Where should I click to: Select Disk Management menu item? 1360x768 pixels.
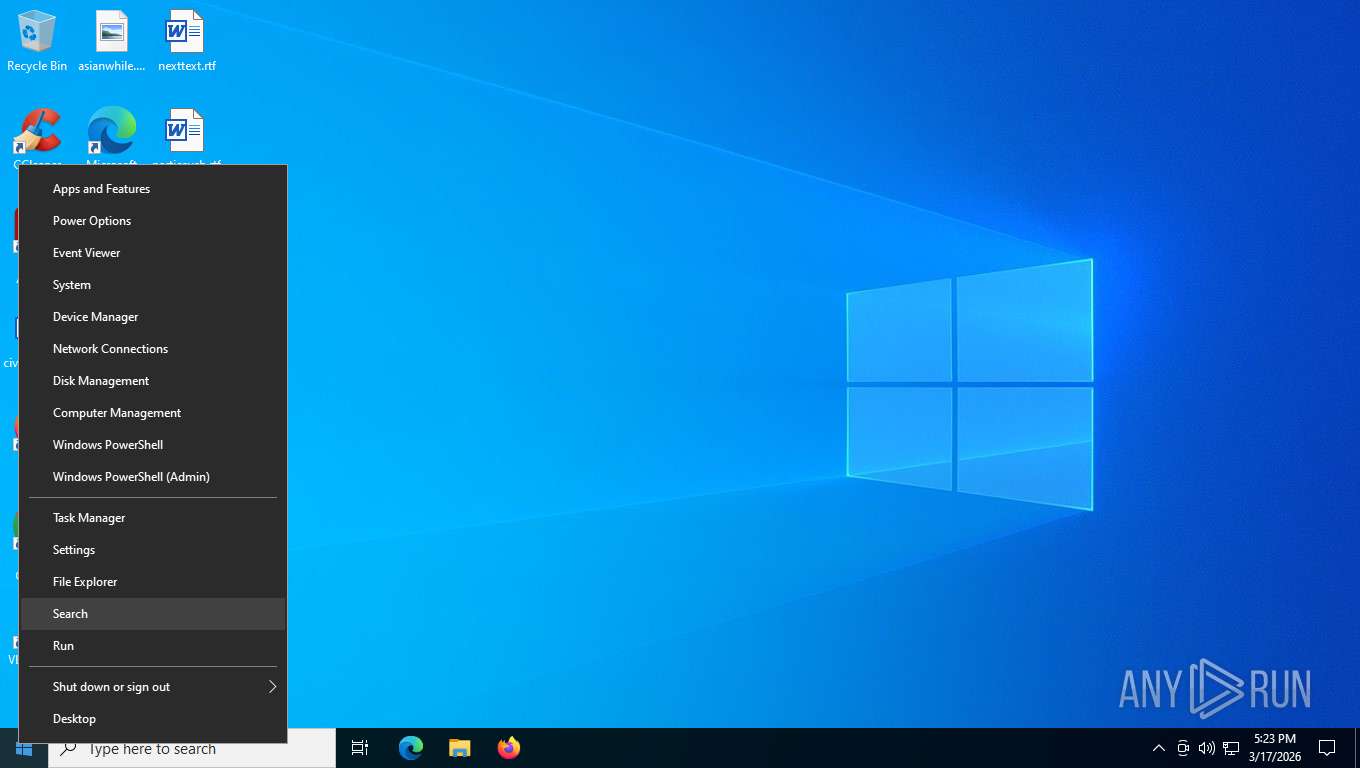coord(153,381)
